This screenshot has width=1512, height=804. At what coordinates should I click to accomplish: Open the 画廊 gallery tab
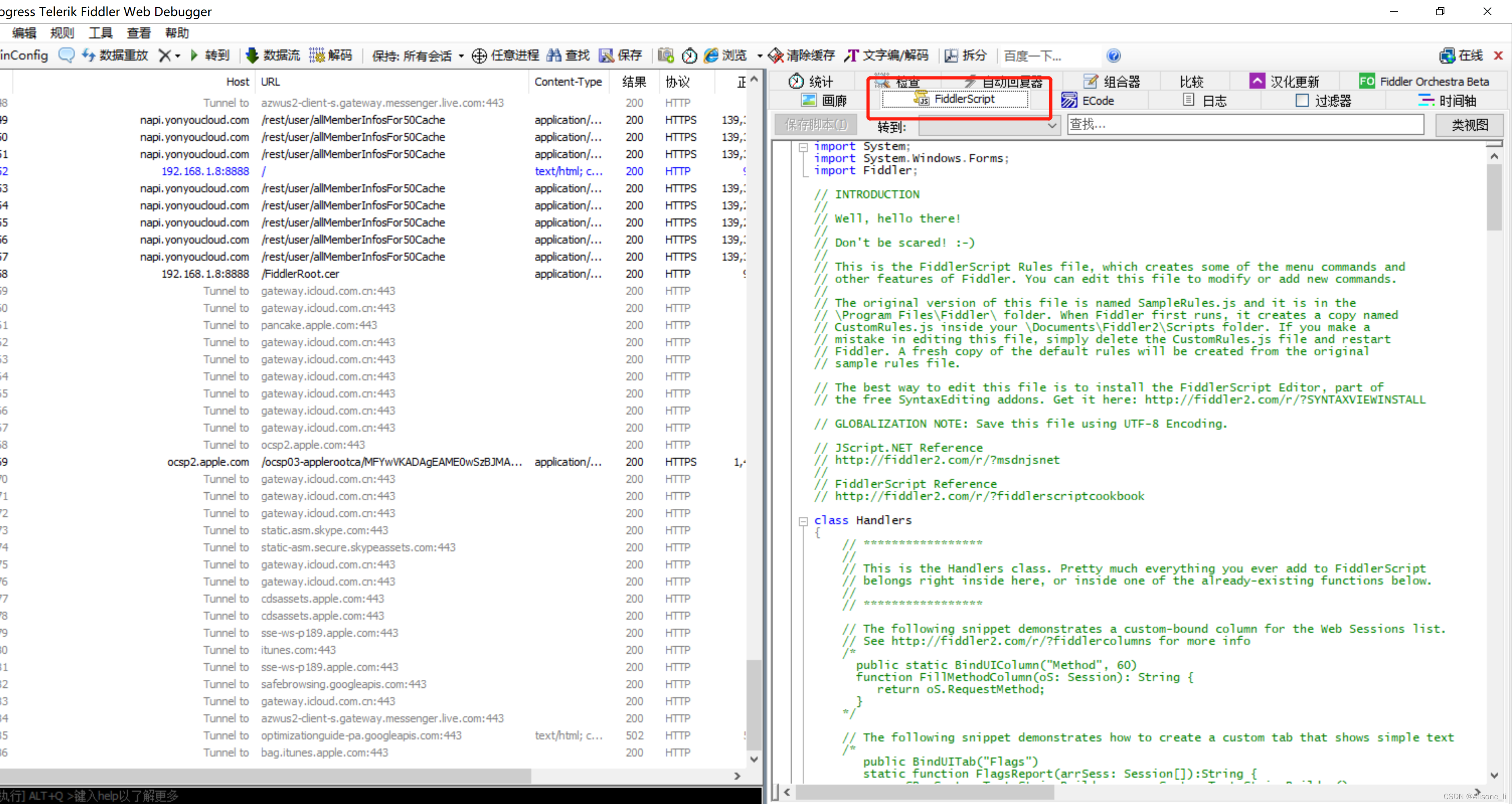824,101
